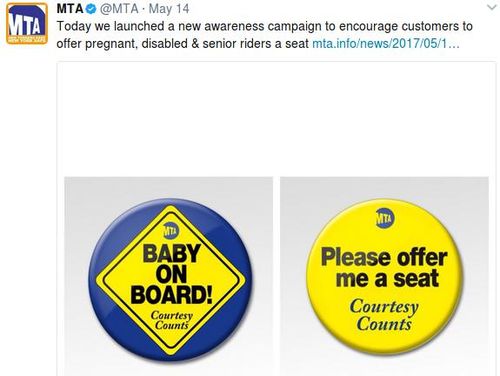Open the May 14 timestamp permalink
The height and width of the screenshot is (376, 500).
pyautogui.click(x=169, y=9)
